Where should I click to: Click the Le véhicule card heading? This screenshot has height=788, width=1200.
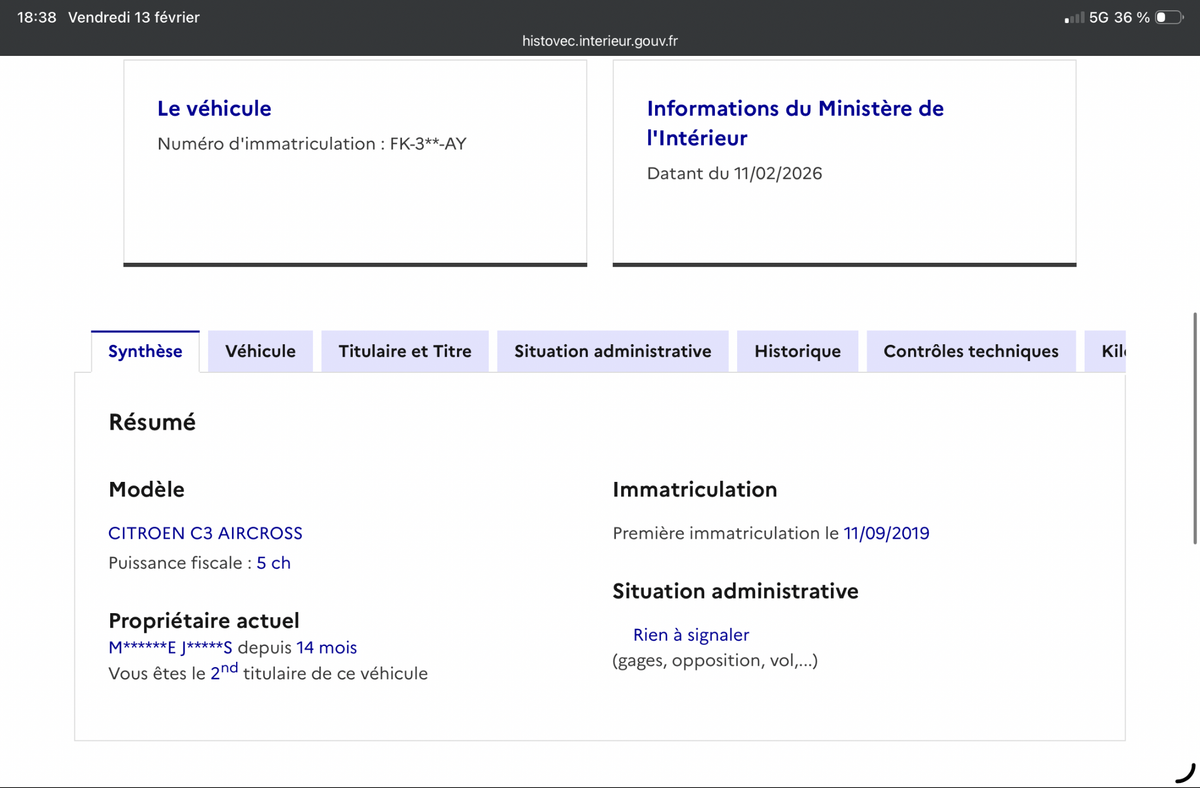[214, 108]
